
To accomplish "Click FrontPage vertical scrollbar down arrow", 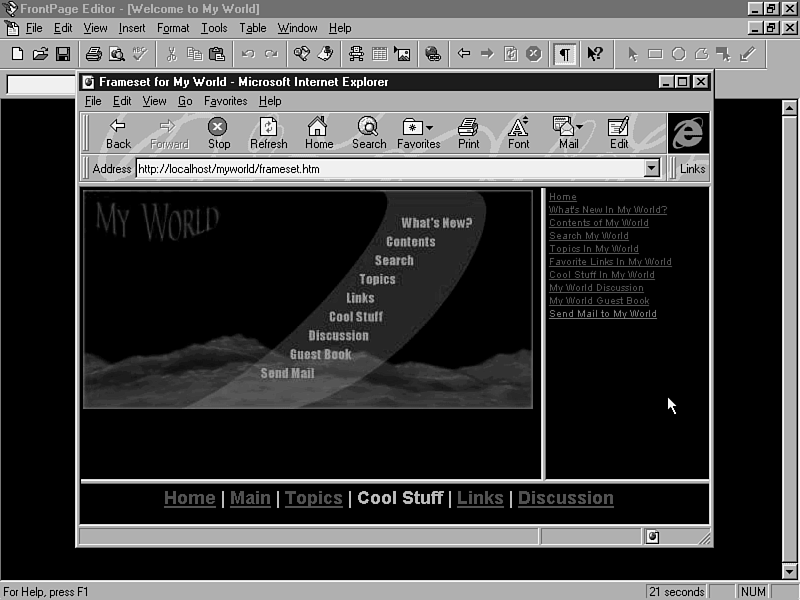I will tap(790, 571).
